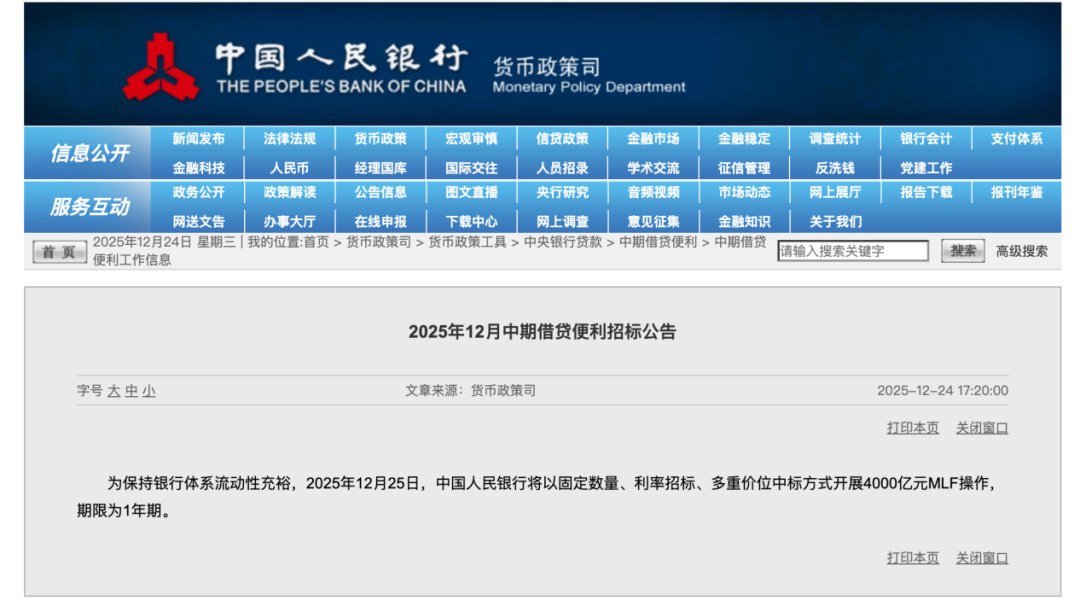Open 在线申报 navigation item

[x=380, y=222]
